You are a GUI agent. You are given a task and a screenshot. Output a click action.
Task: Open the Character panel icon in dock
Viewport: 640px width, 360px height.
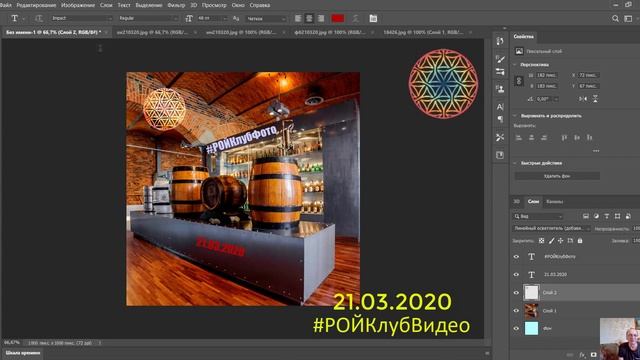(500, 107)
